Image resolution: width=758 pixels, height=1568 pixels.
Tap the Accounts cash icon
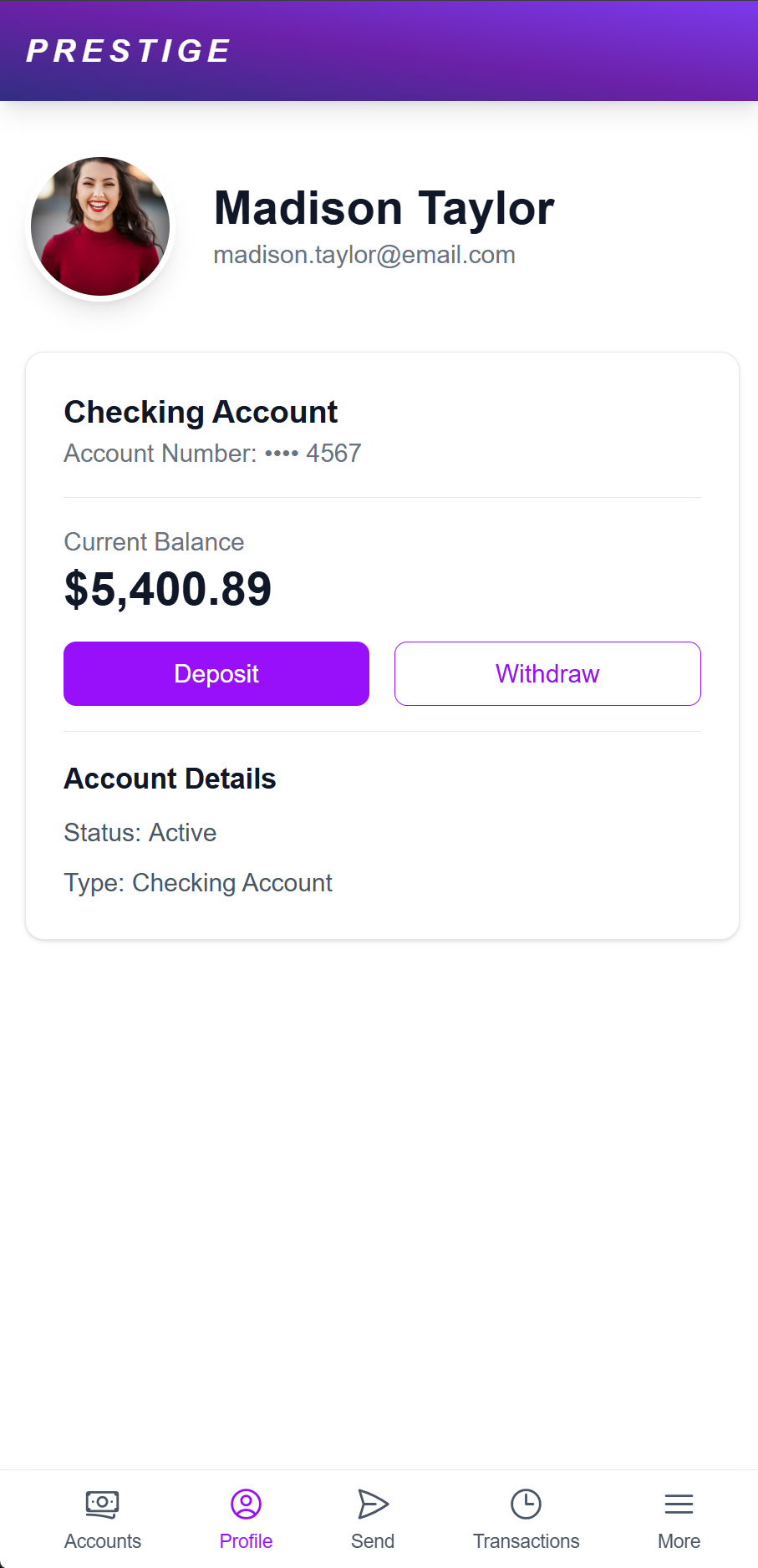(103, 1504)
